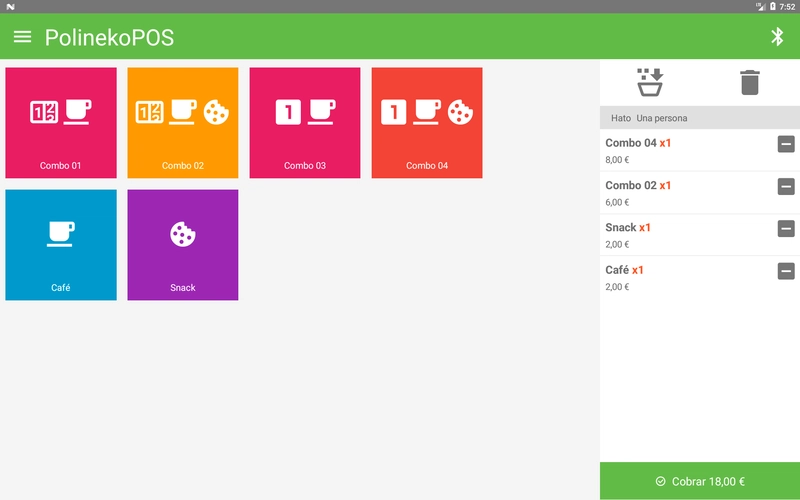Screen dimensions: 800x500
Task: Remove one Café using minus button
Action: [x=786, y=271]
